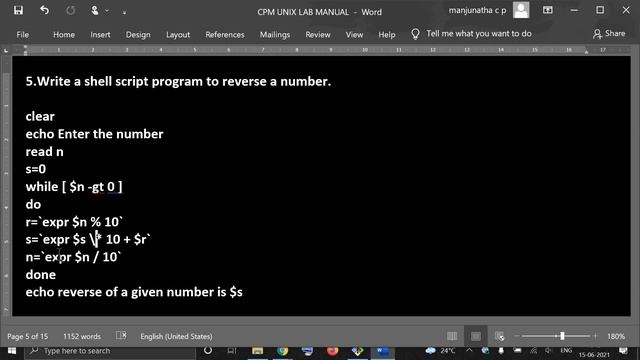This screenshot has width=640, height=360.
Task: Open Ribbon Display Options
Action: [x=548, y=10]
